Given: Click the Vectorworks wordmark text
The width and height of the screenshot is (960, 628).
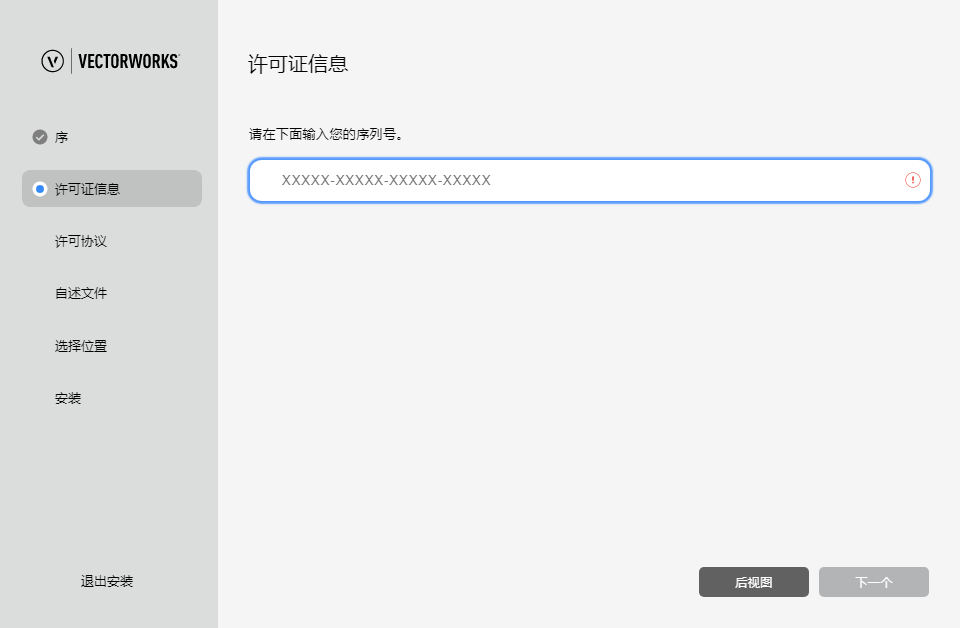Looking at the screenshot, I should click(128, 61).
